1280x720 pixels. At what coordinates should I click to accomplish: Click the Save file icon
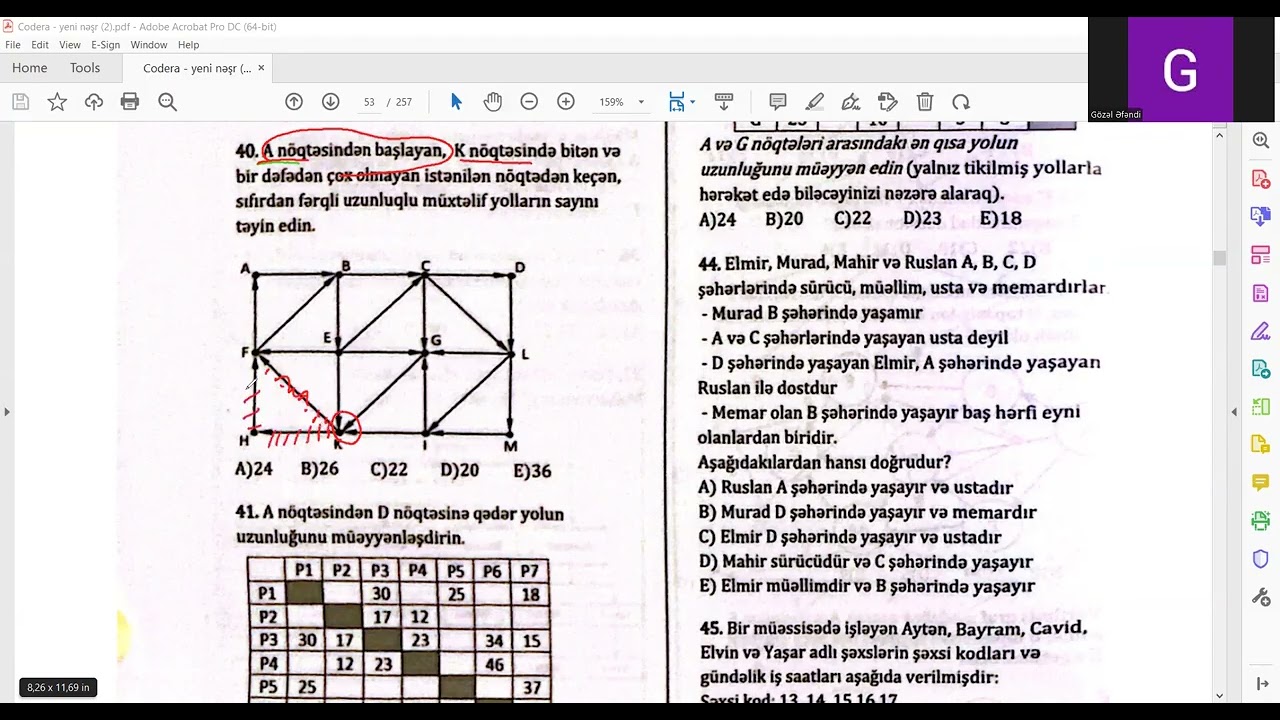coord(21,101)
